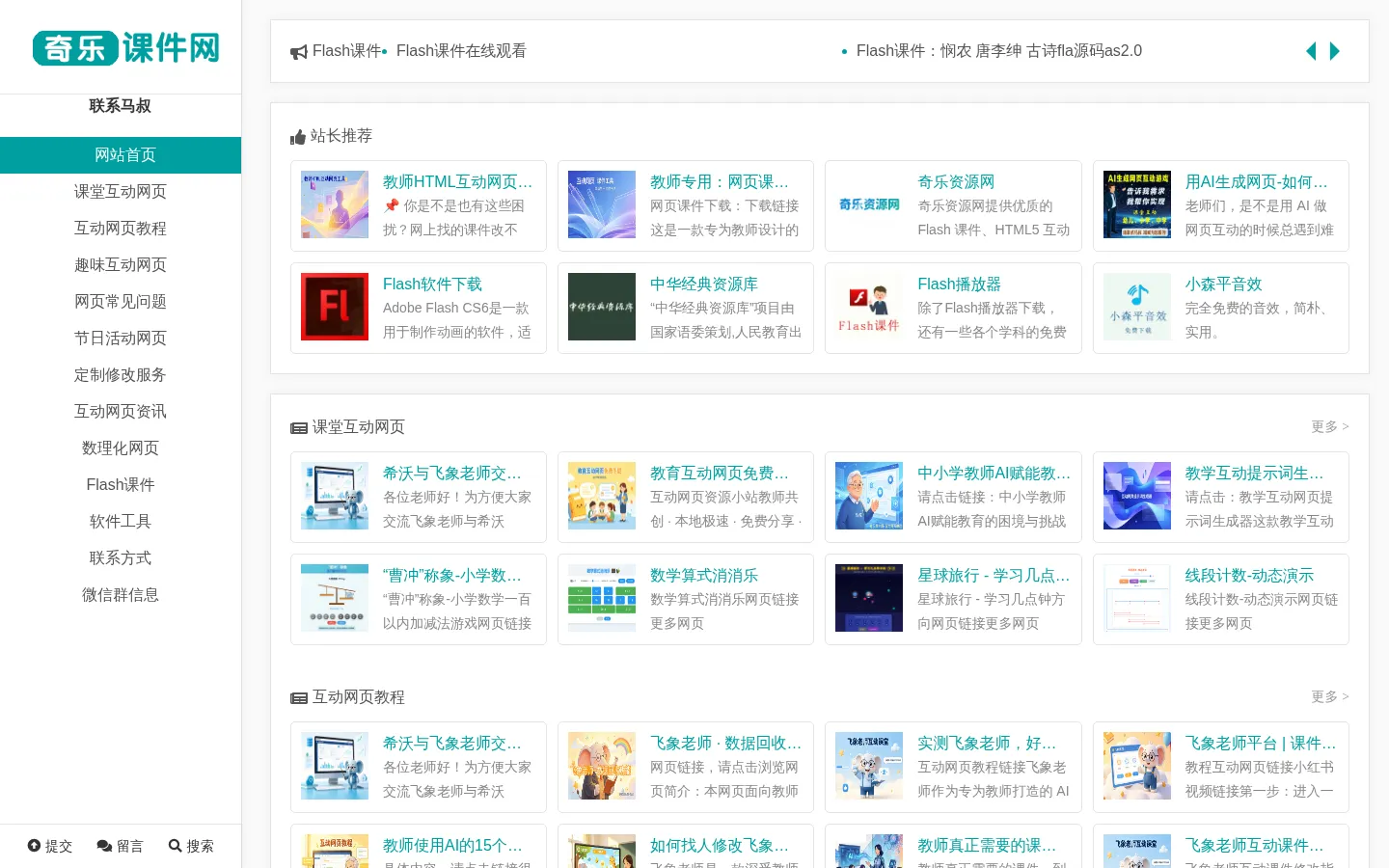Open the 教师HTML互动网页 card thumbnail
The width and height of the screenshot is (1389, 868).
point(335,204)
